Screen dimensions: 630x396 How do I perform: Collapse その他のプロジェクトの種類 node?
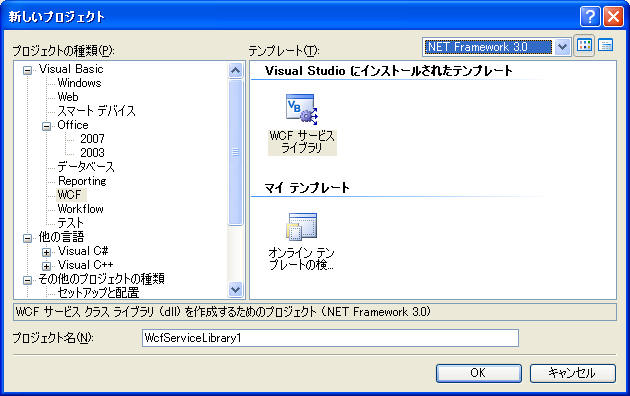(x=27, y=280)
